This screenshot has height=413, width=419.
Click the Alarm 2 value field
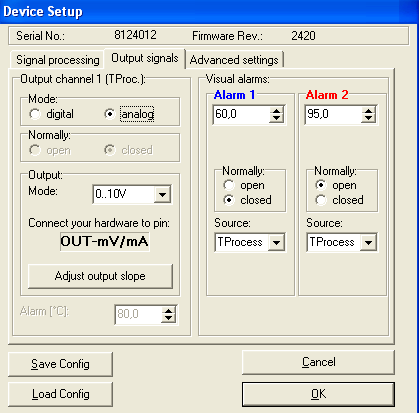pos(333,115)
